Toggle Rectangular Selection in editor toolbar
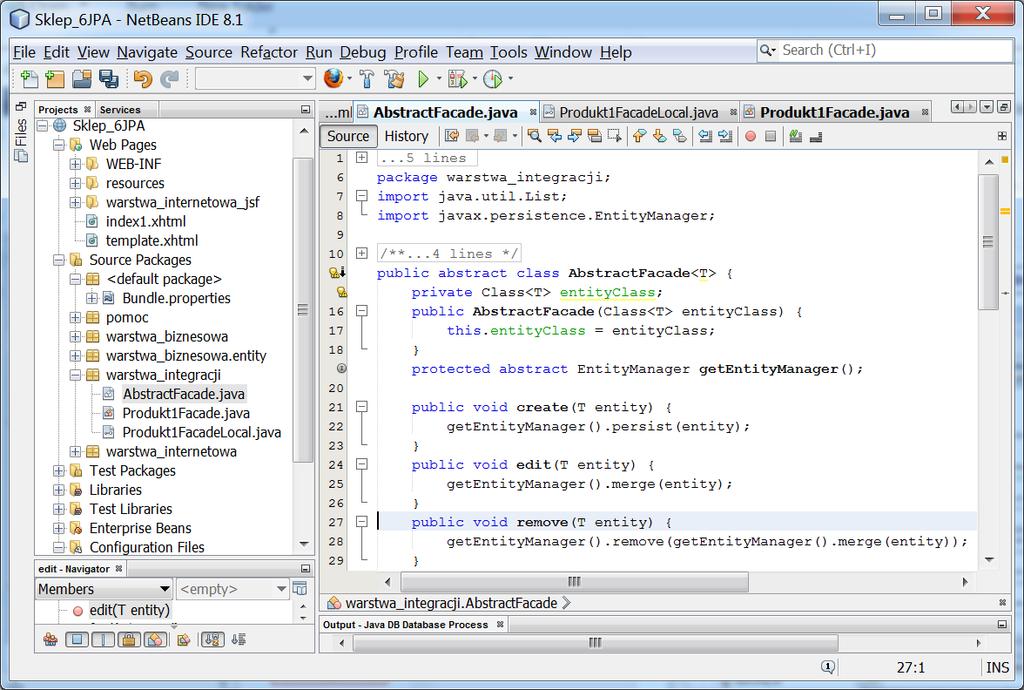1024x690 pixels. [x=615, y=136]
